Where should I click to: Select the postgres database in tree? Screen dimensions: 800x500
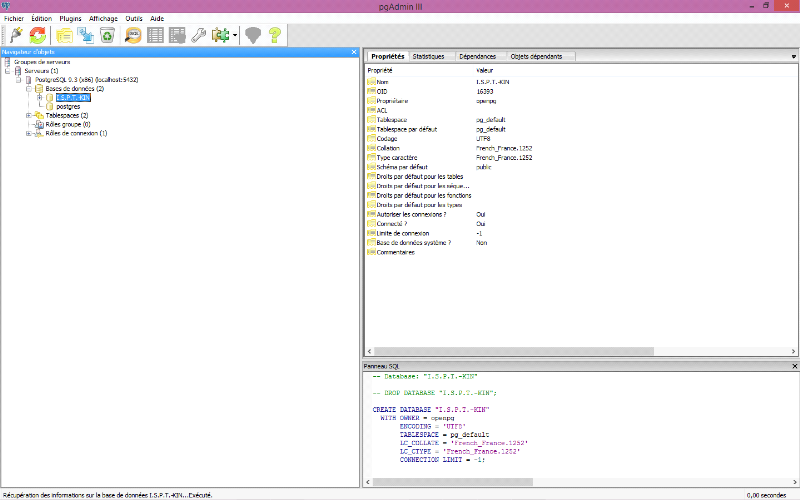68,106
